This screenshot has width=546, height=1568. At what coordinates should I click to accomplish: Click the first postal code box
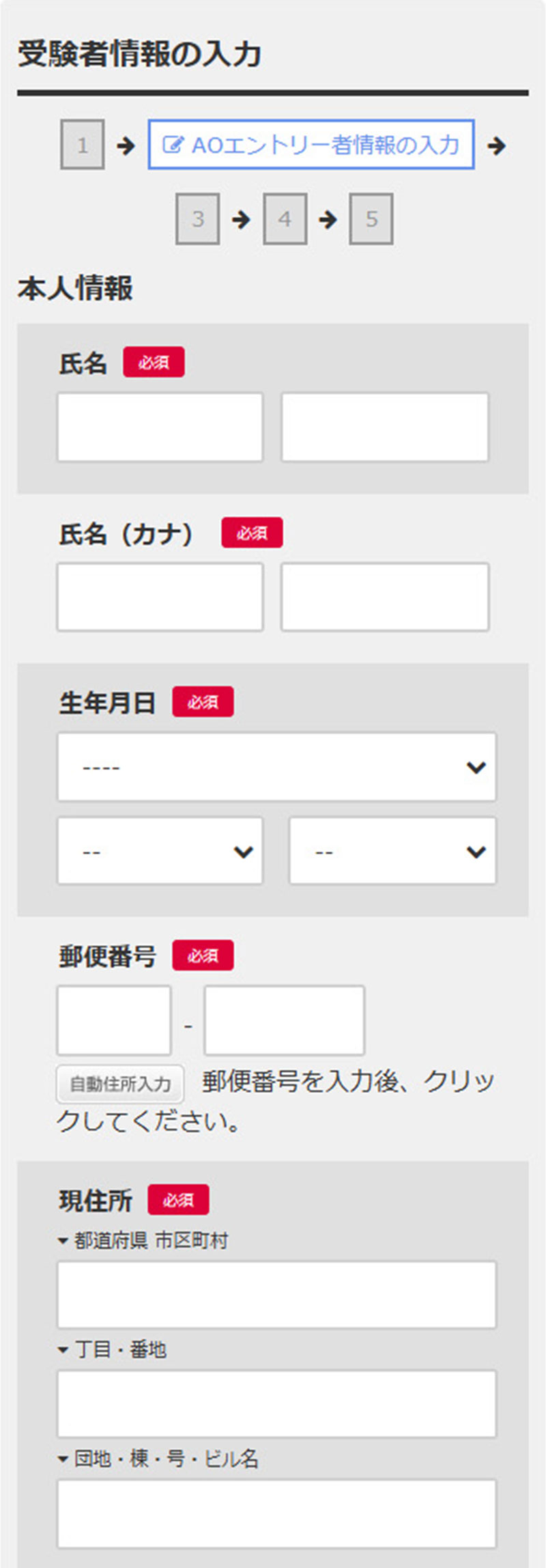click(114, 1020)
